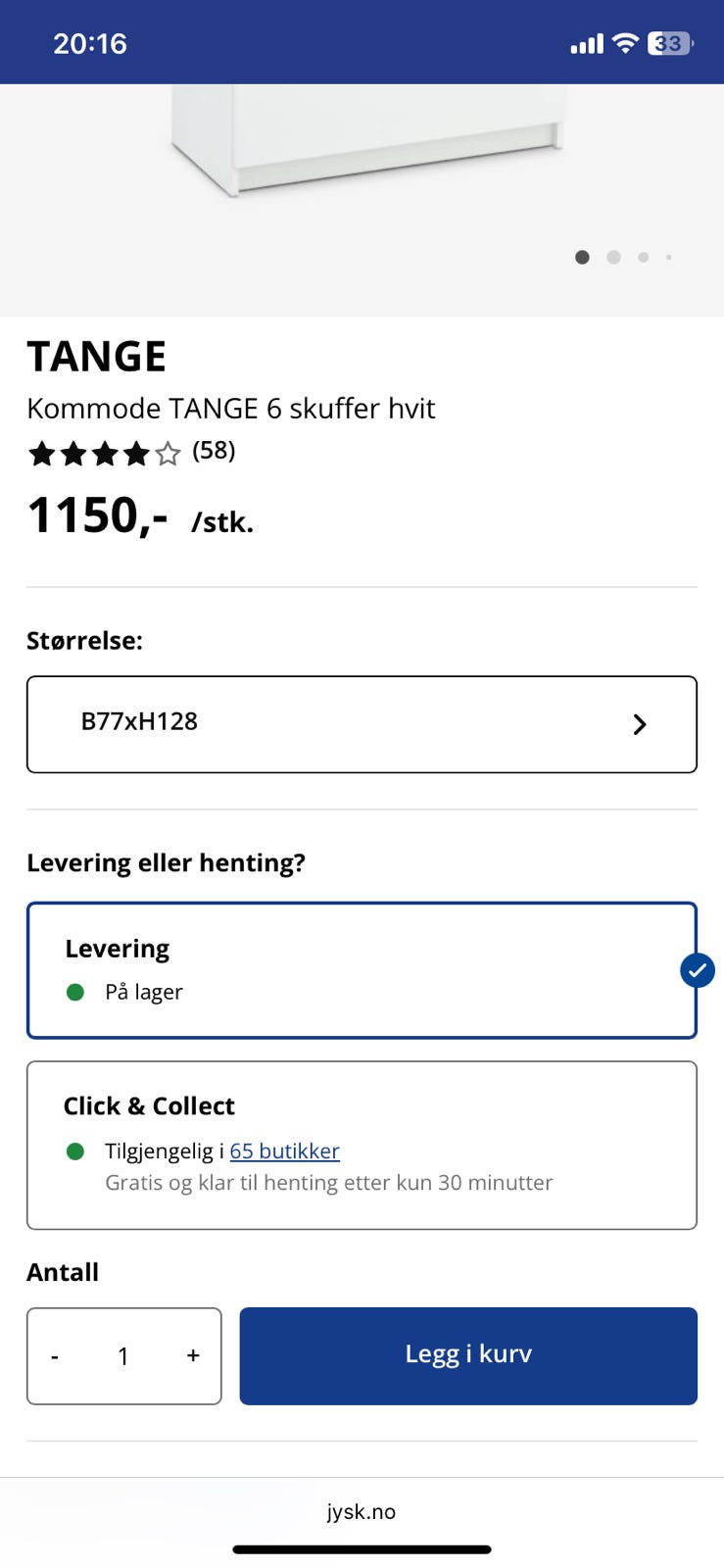The image size is (724, 1568).
Task: Go to second image carousel dot
Action: [x=613, y=257]
